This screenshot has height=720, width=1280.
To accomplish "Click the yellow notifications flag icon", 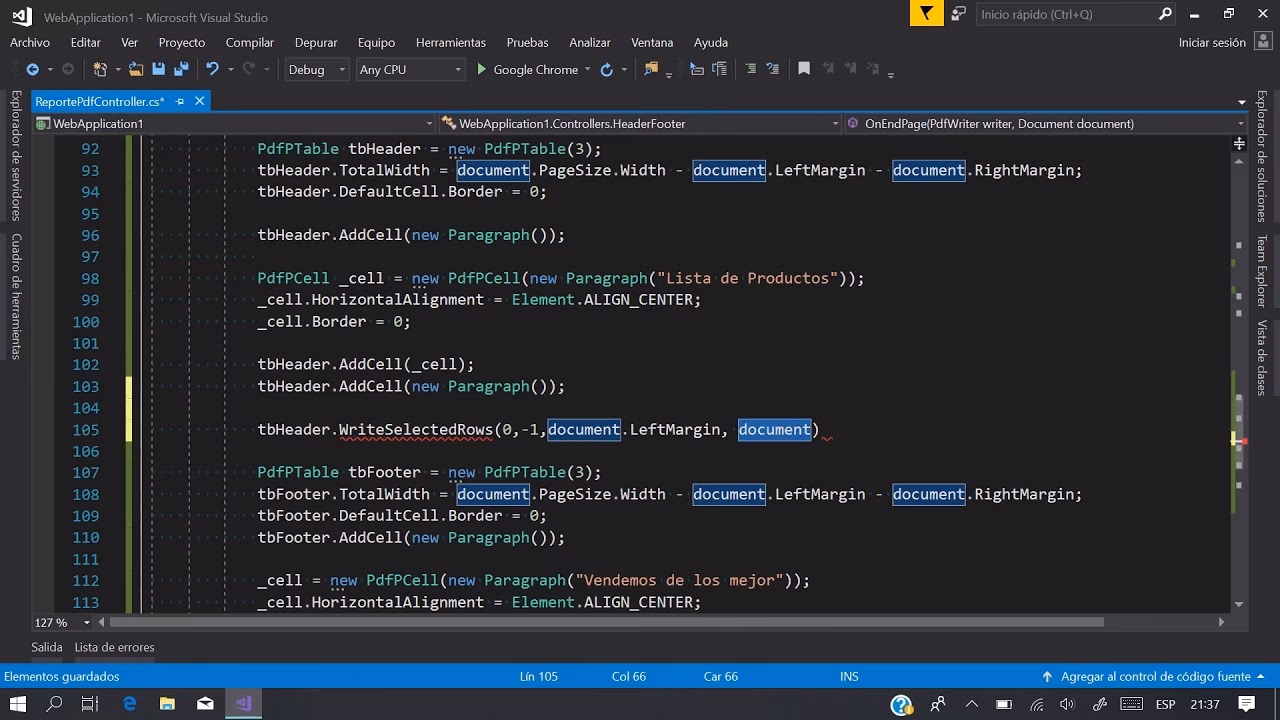I will coord(926,14).
